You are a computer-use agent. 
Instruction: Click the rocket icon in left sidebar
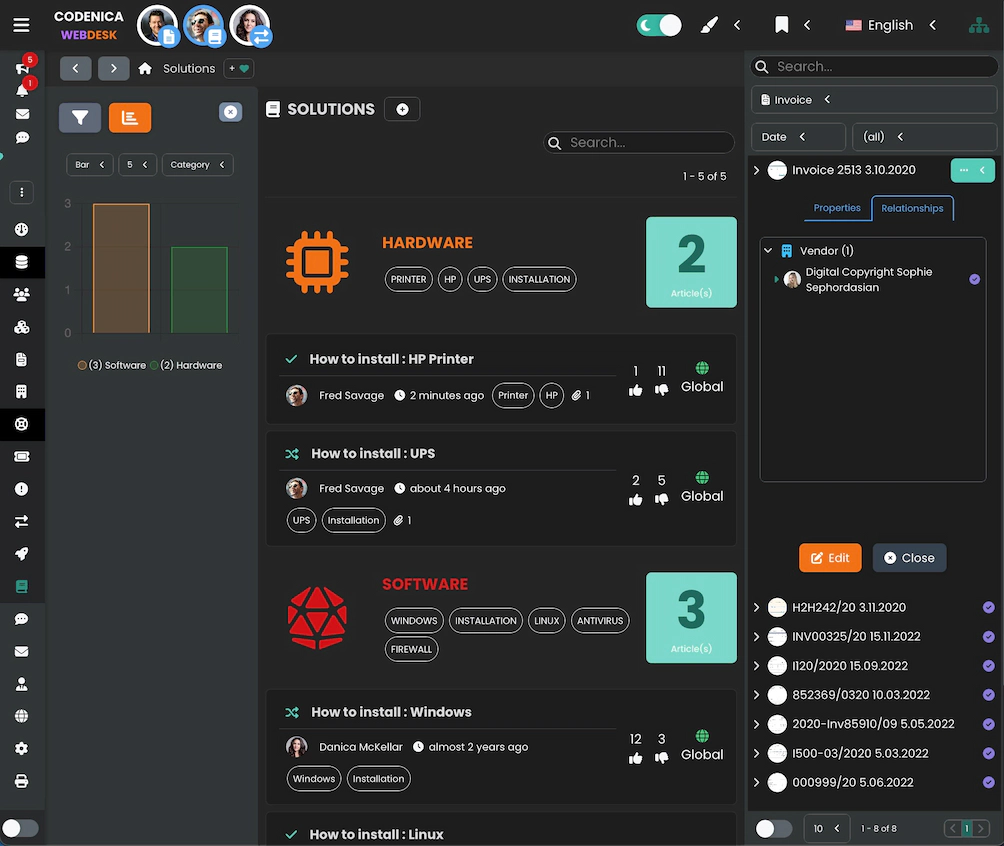click(x=22, y=554)
